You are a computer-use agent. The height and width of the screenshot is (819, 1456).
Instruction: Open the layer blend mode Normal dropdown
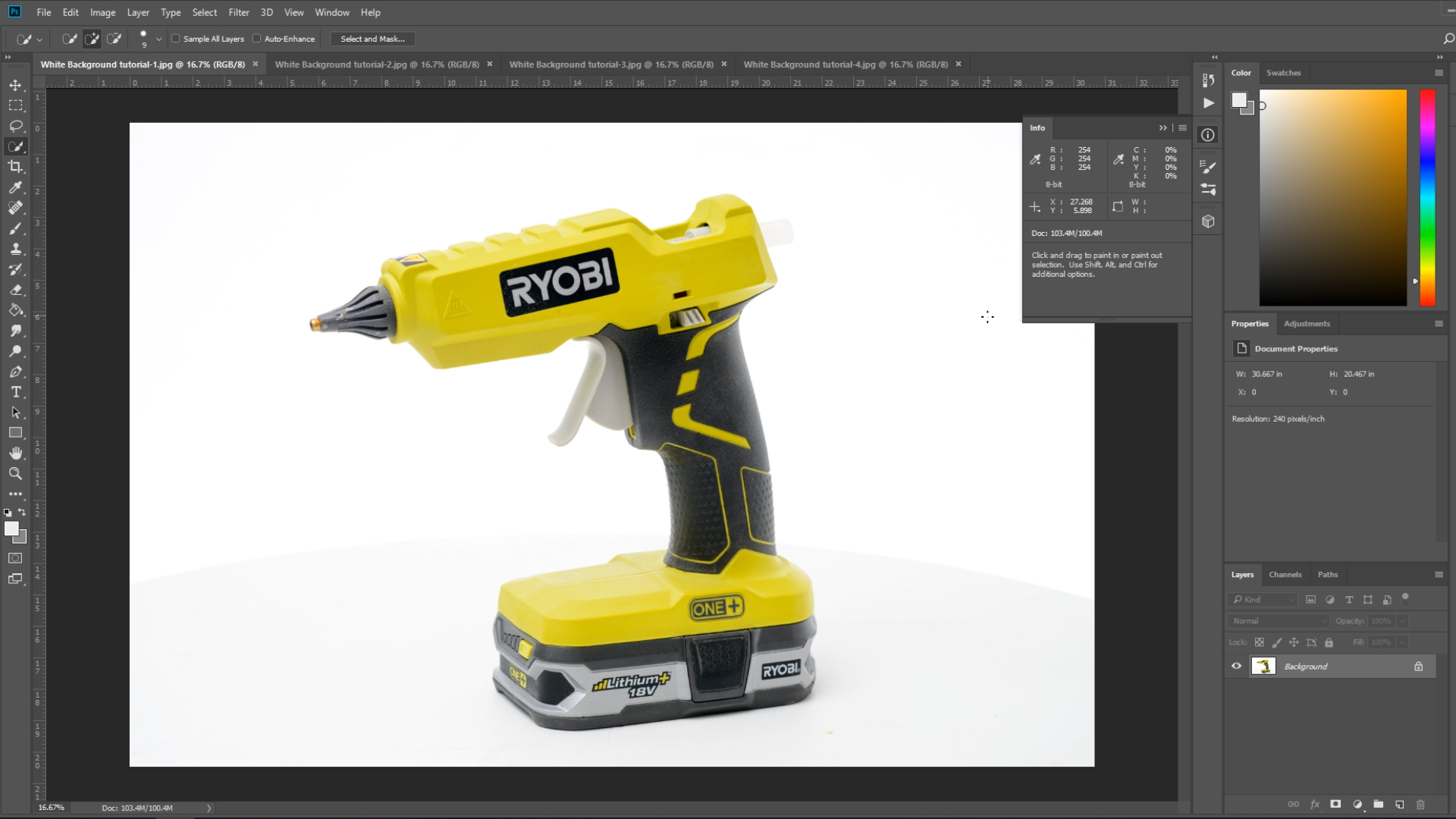(1279, 621)
